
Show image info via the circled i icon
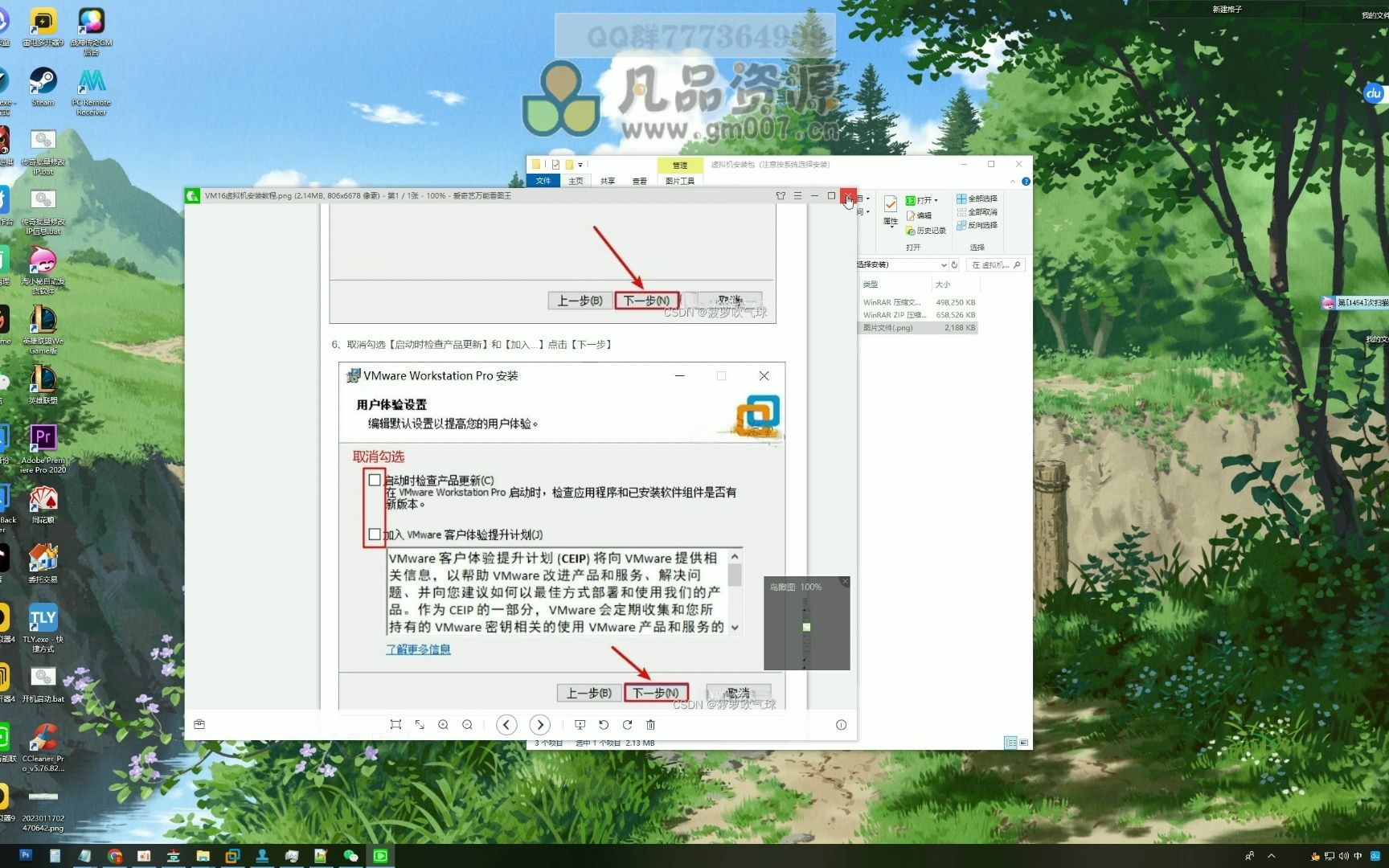841,724
